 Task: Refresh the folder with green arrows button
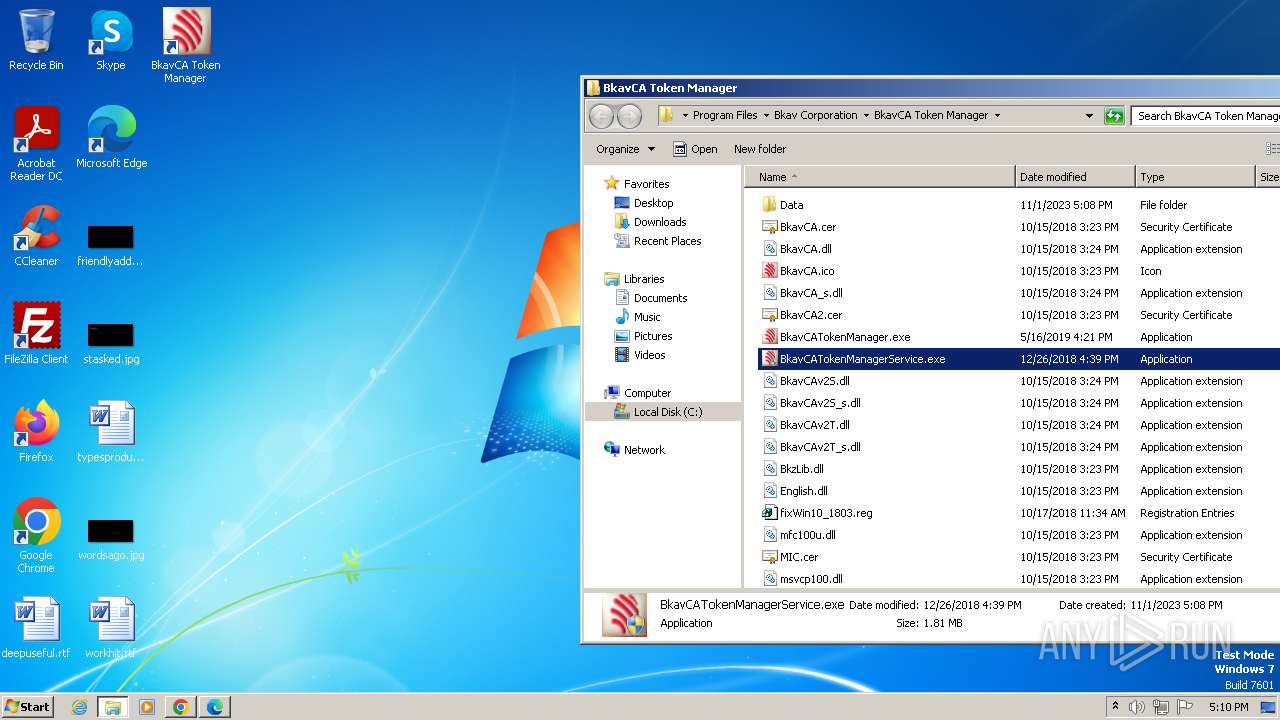point(1114,116)
